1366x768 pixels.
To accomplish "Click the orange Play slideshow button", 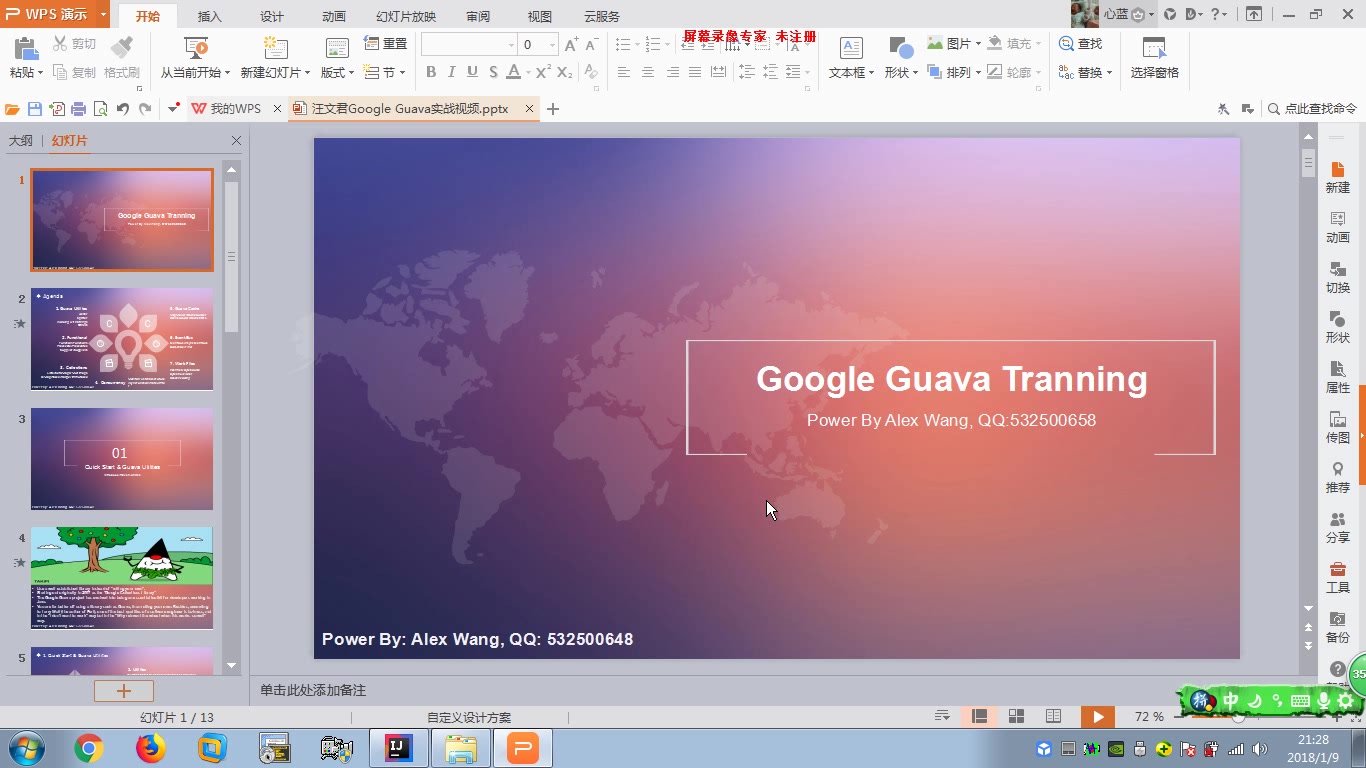I will [x=1098, y=716].
